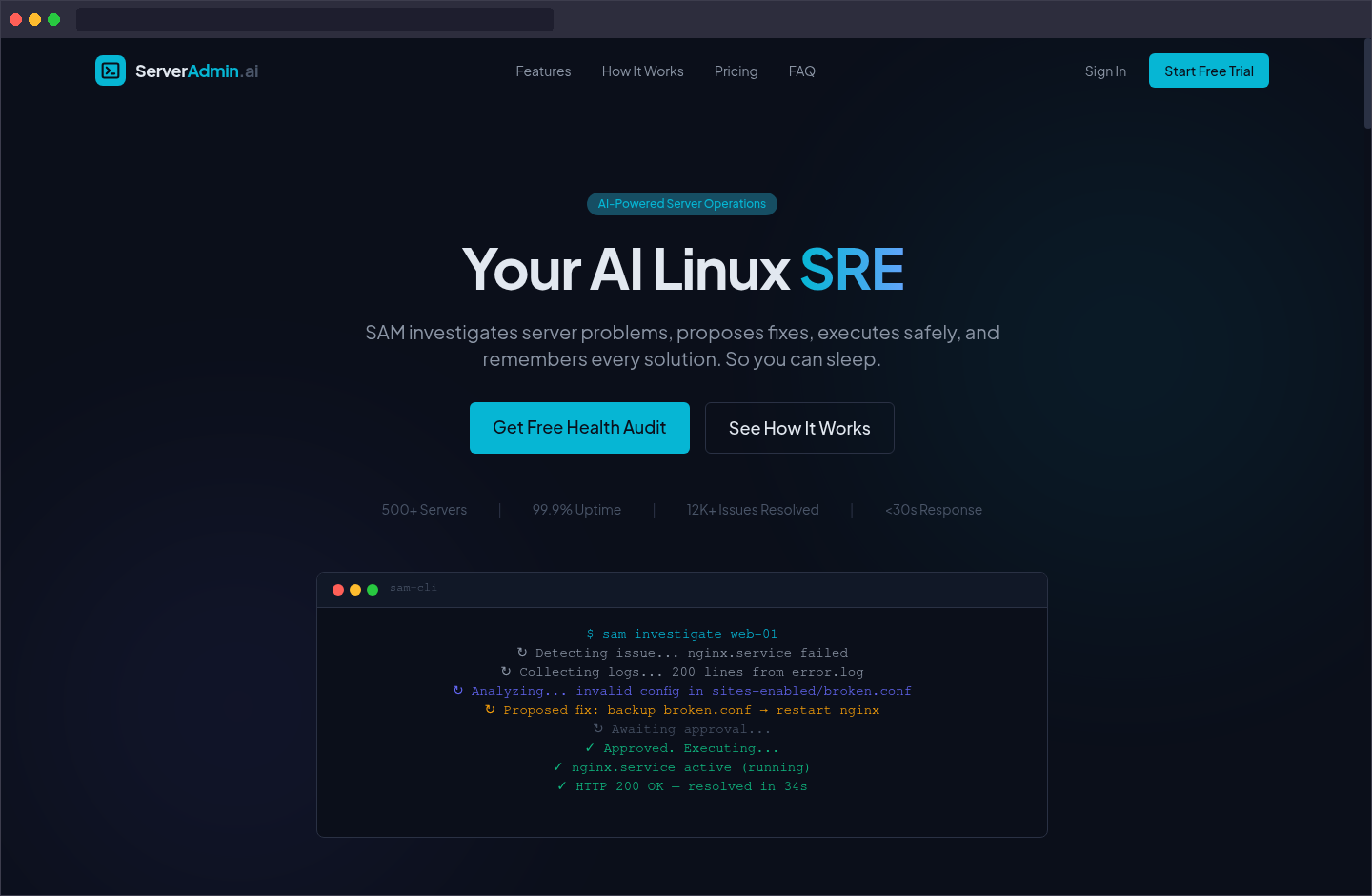The width and height of the screenshot is (1372, 896).
Task: Click the red dot on the sam-cli window
Action: tap(338, 589)
